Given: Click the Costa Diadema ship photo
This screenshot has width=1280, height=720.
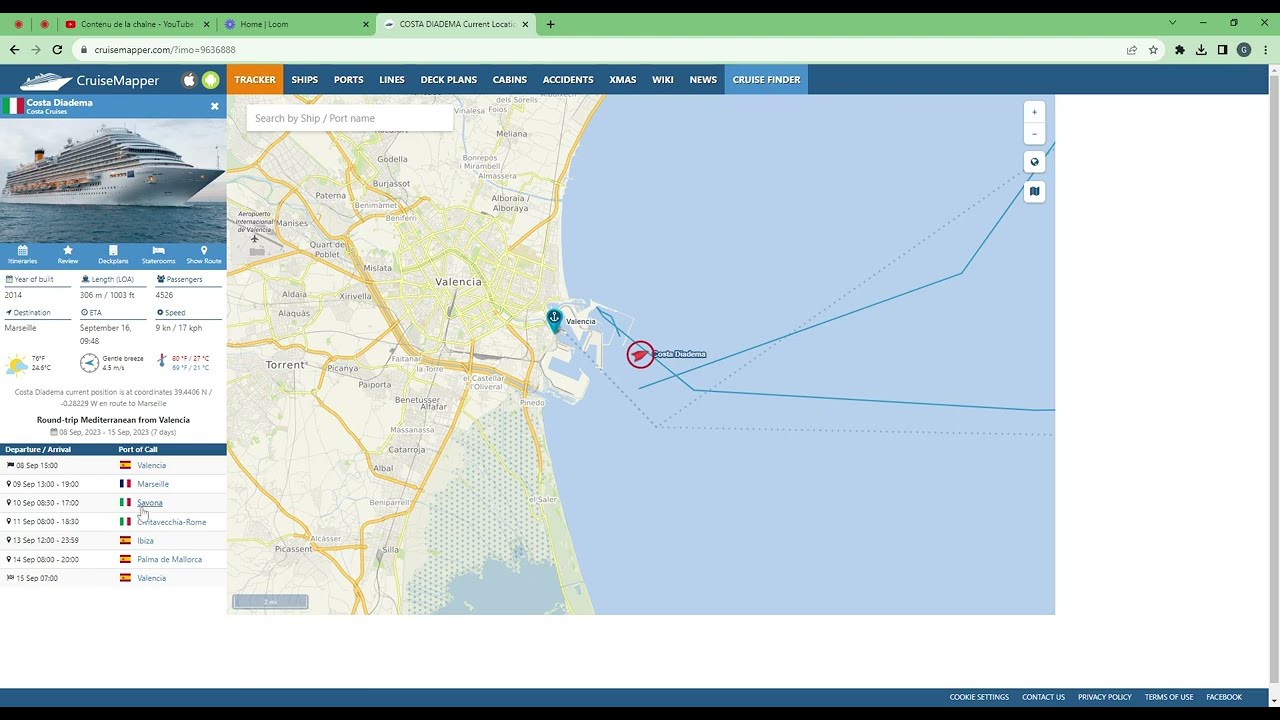Looking at the screenshot, I should [113, 180].
